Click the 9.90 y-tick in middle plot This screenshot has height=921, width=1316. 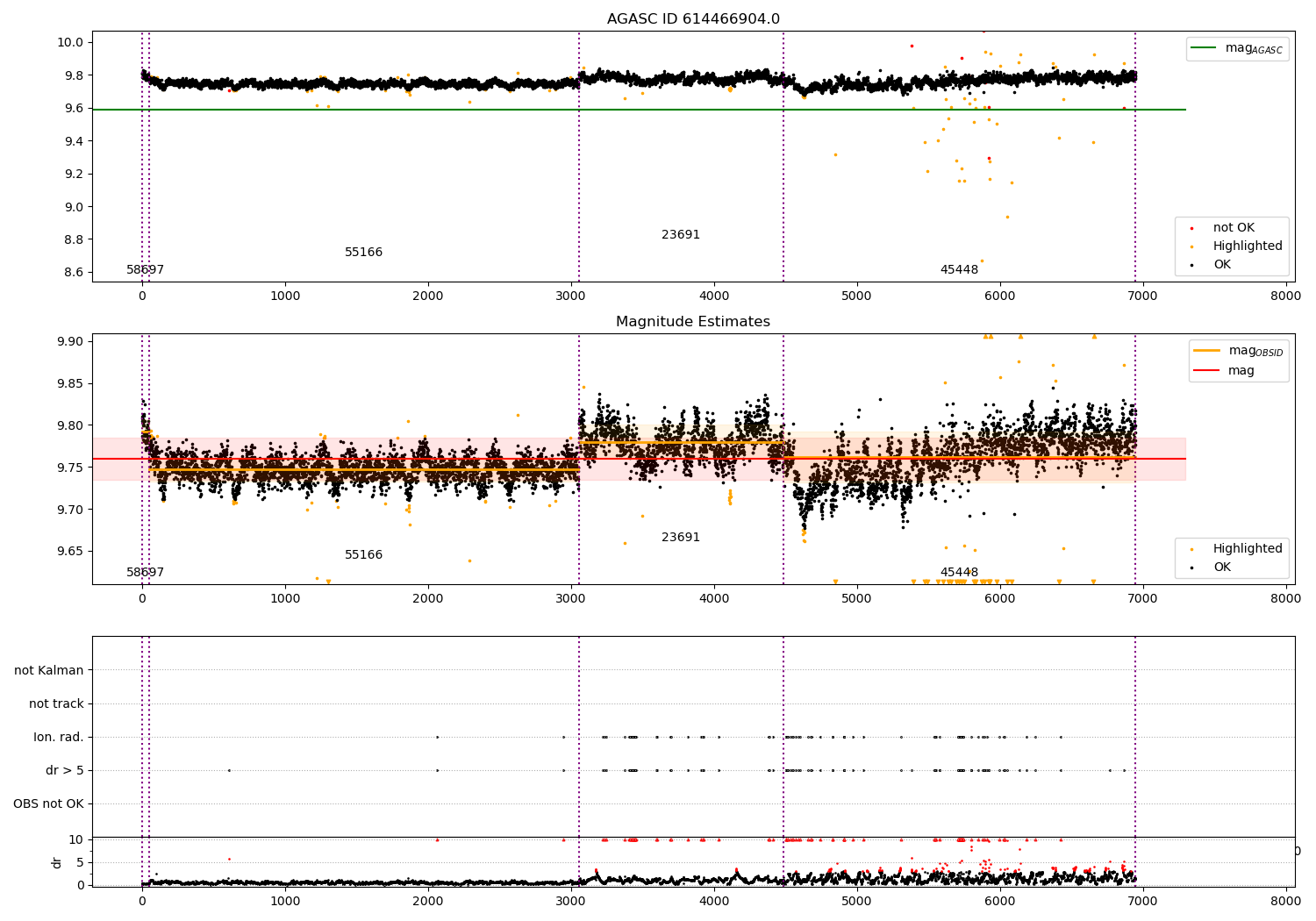coord(71,342)
